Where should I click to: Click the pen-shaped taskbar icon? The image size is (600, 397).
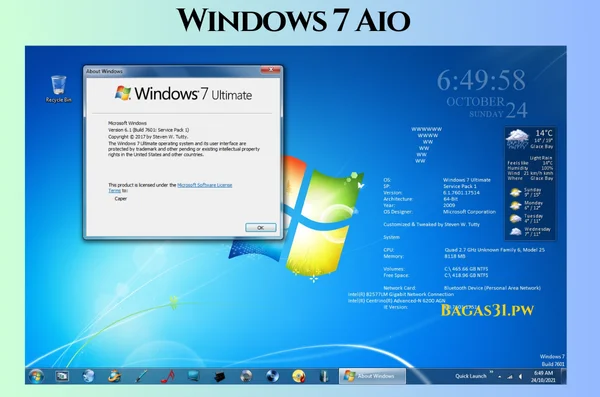[x=141, y=376]
